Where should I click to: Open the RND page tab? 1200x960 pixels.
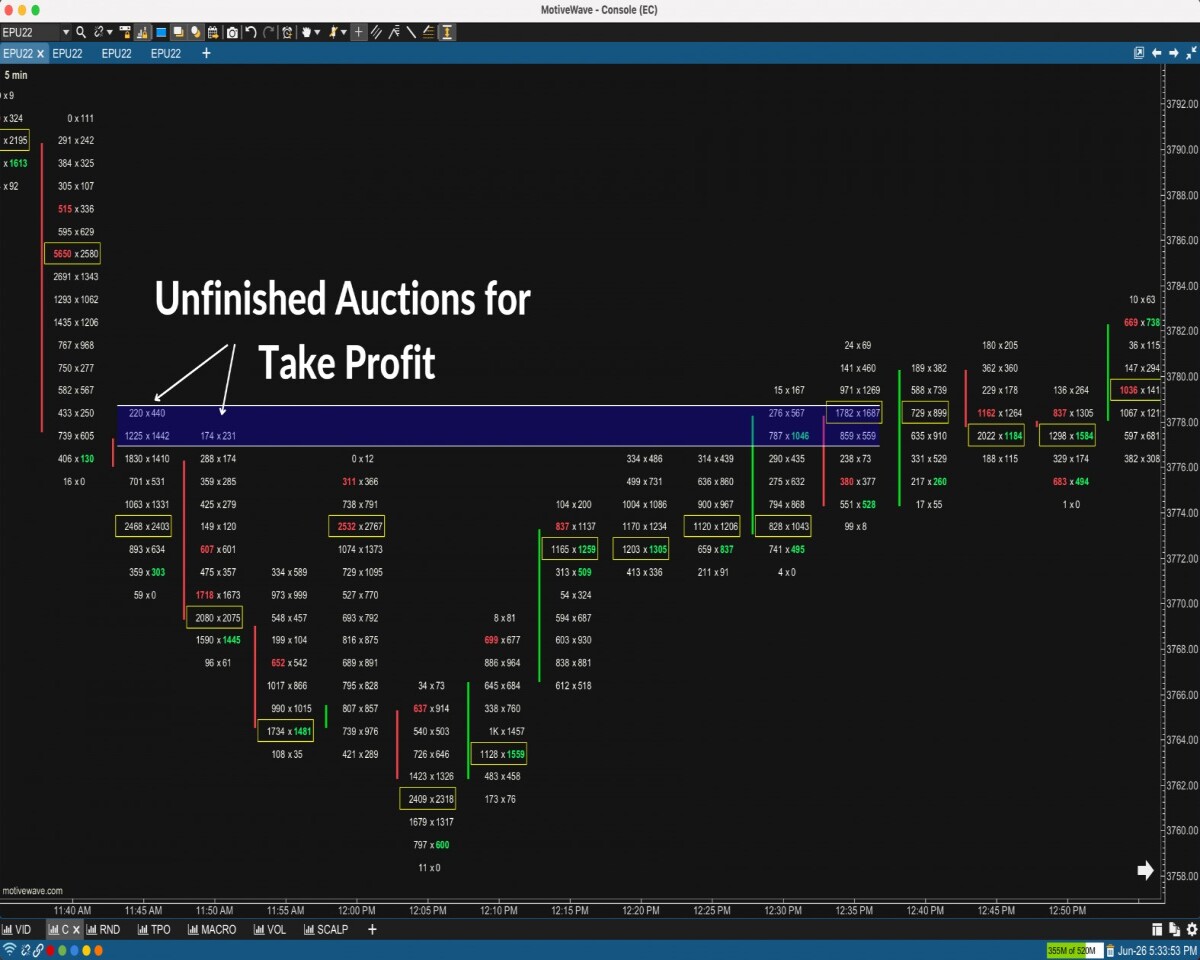103,930
